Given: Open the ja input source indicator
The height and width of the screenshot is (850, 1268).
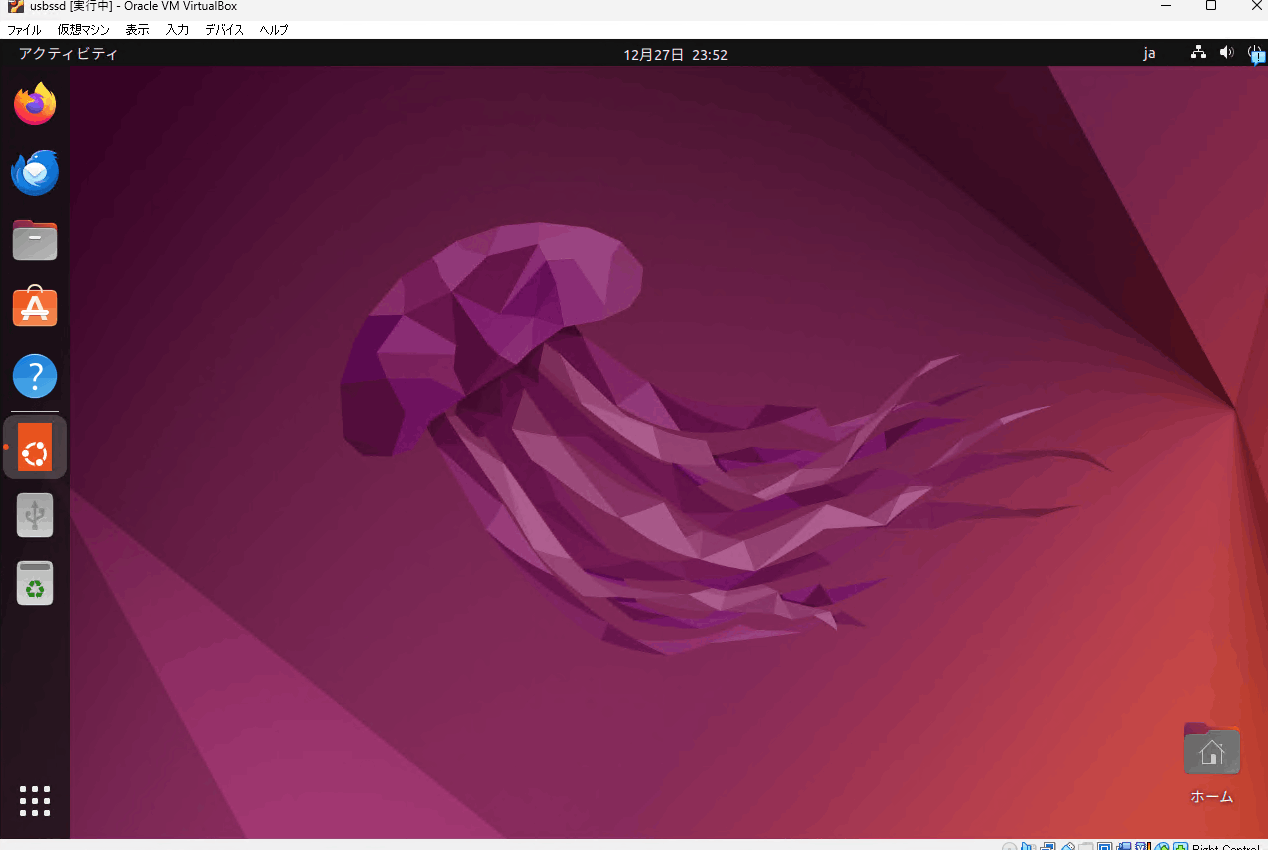Looking at the screenshot, I should point(1149,54).
